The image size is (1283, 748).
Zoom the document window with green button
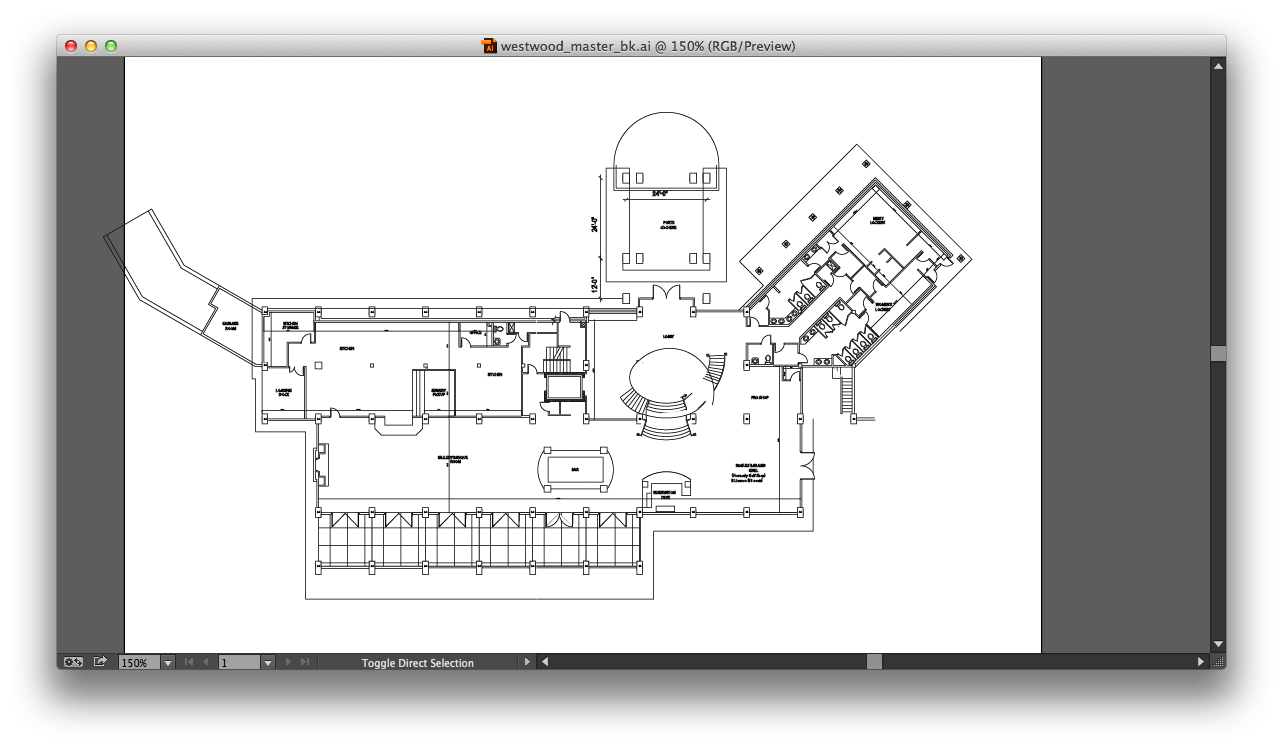tap(111, 46)
